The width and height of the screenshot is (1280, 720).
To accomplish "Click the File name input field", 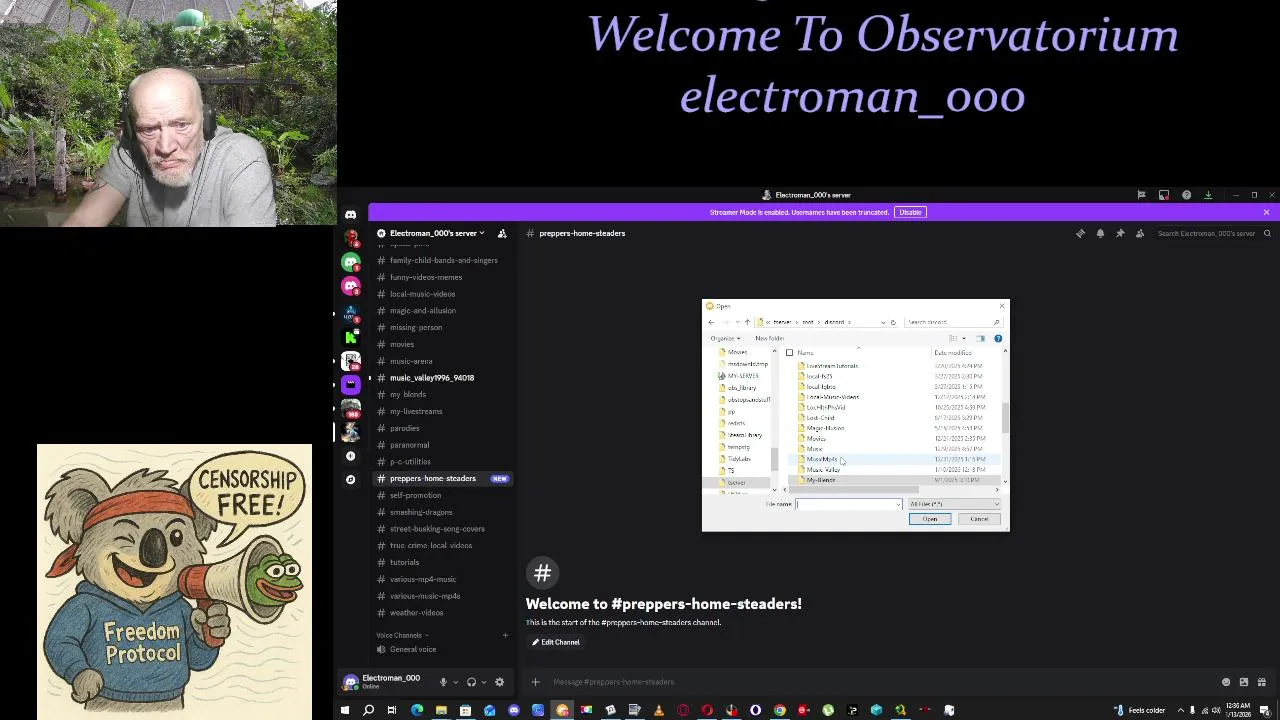I will click(848, 504).
